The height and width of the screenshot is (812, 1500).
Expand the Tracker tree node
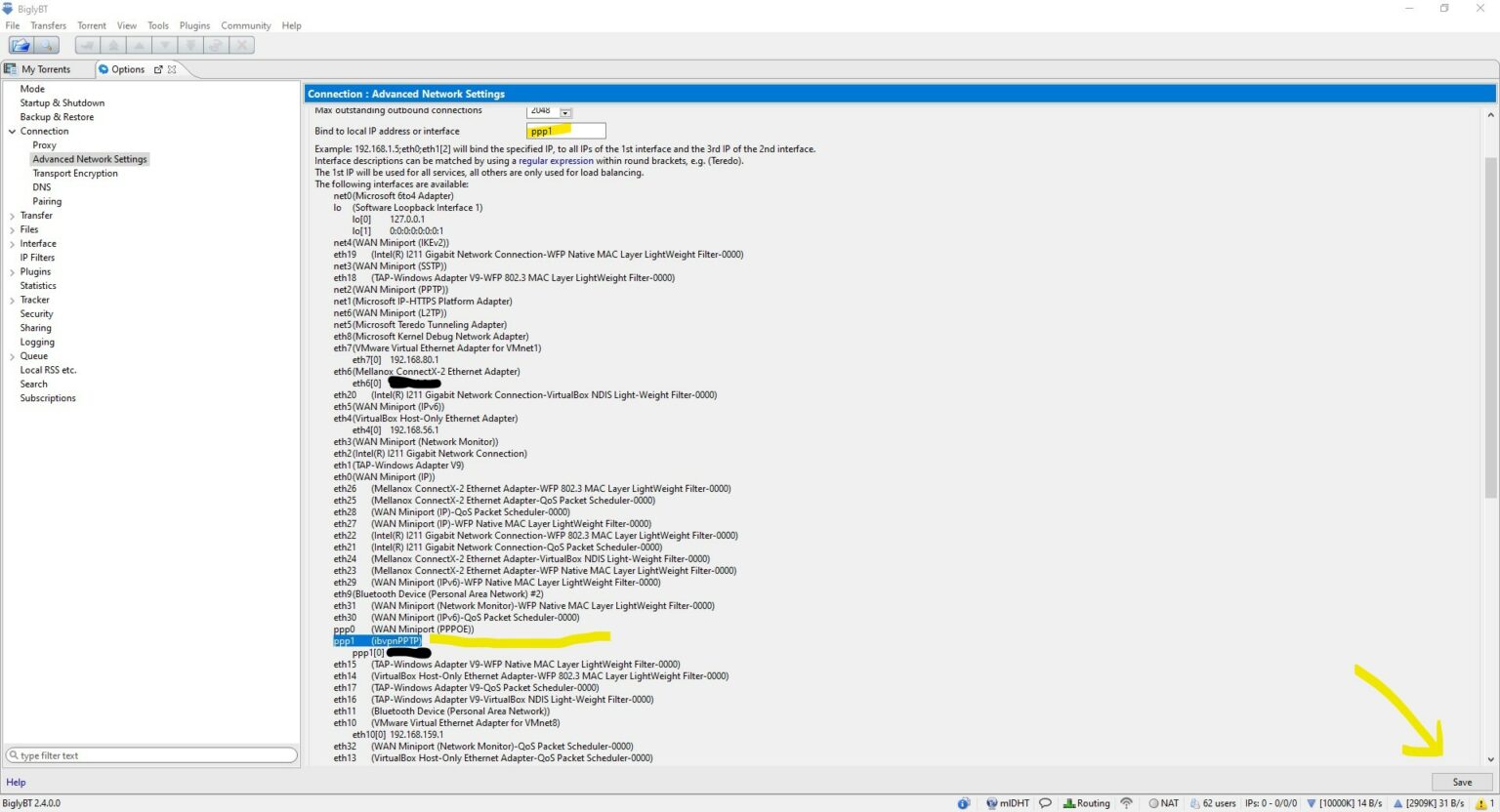point(12,300)
